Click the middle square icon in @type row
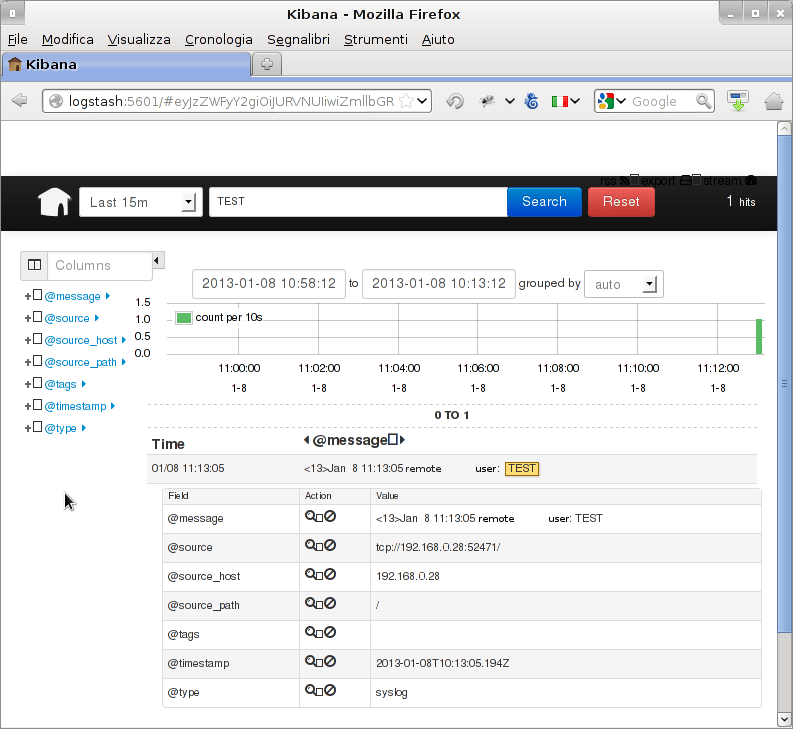Screen dimensions: 793x729 [320, 691]
